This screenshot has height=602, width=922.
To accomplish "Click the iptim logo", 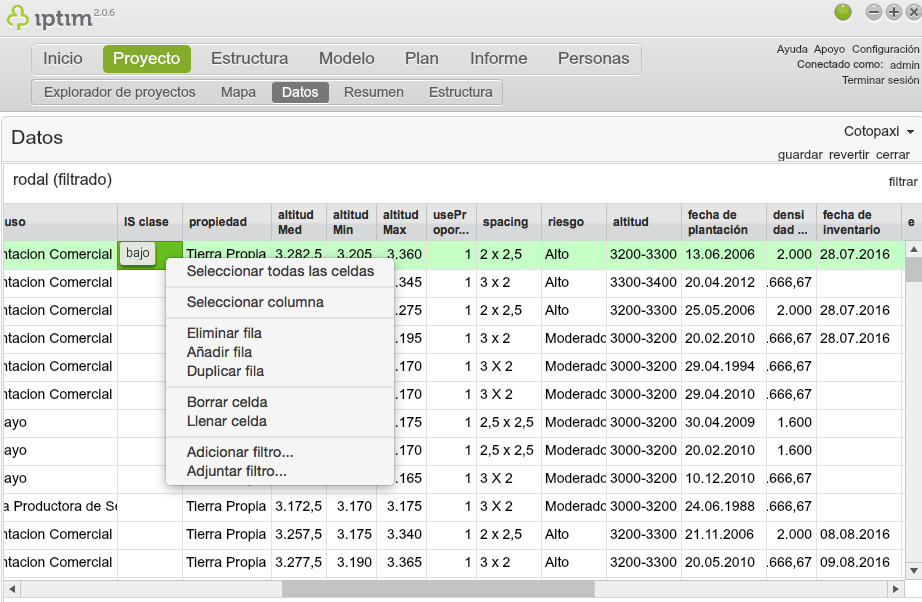I will click(45, 14).
